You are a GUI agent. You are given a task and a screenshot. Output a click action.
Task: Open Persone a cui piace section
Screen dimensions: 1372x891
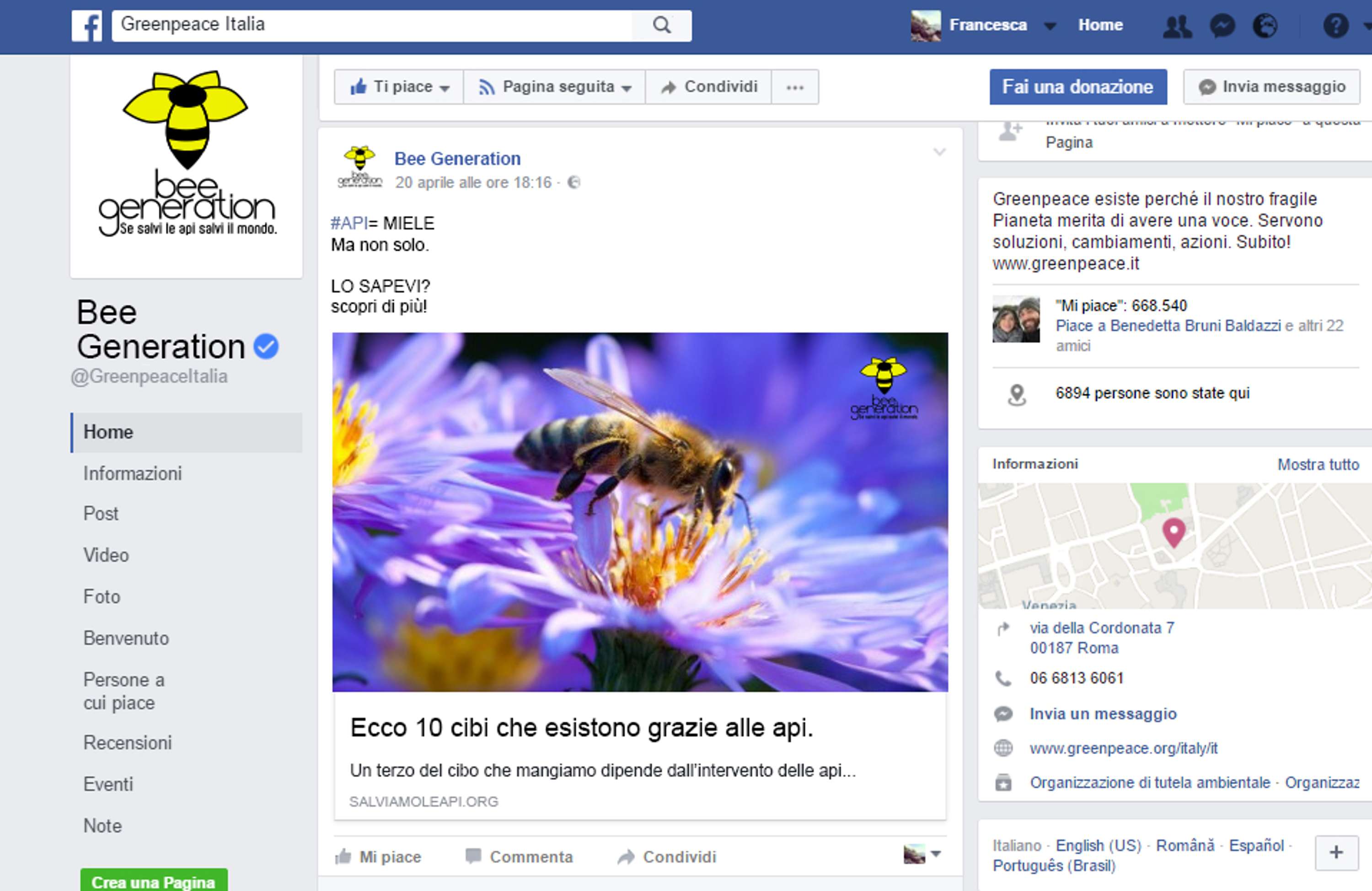(x=124, y=691)
